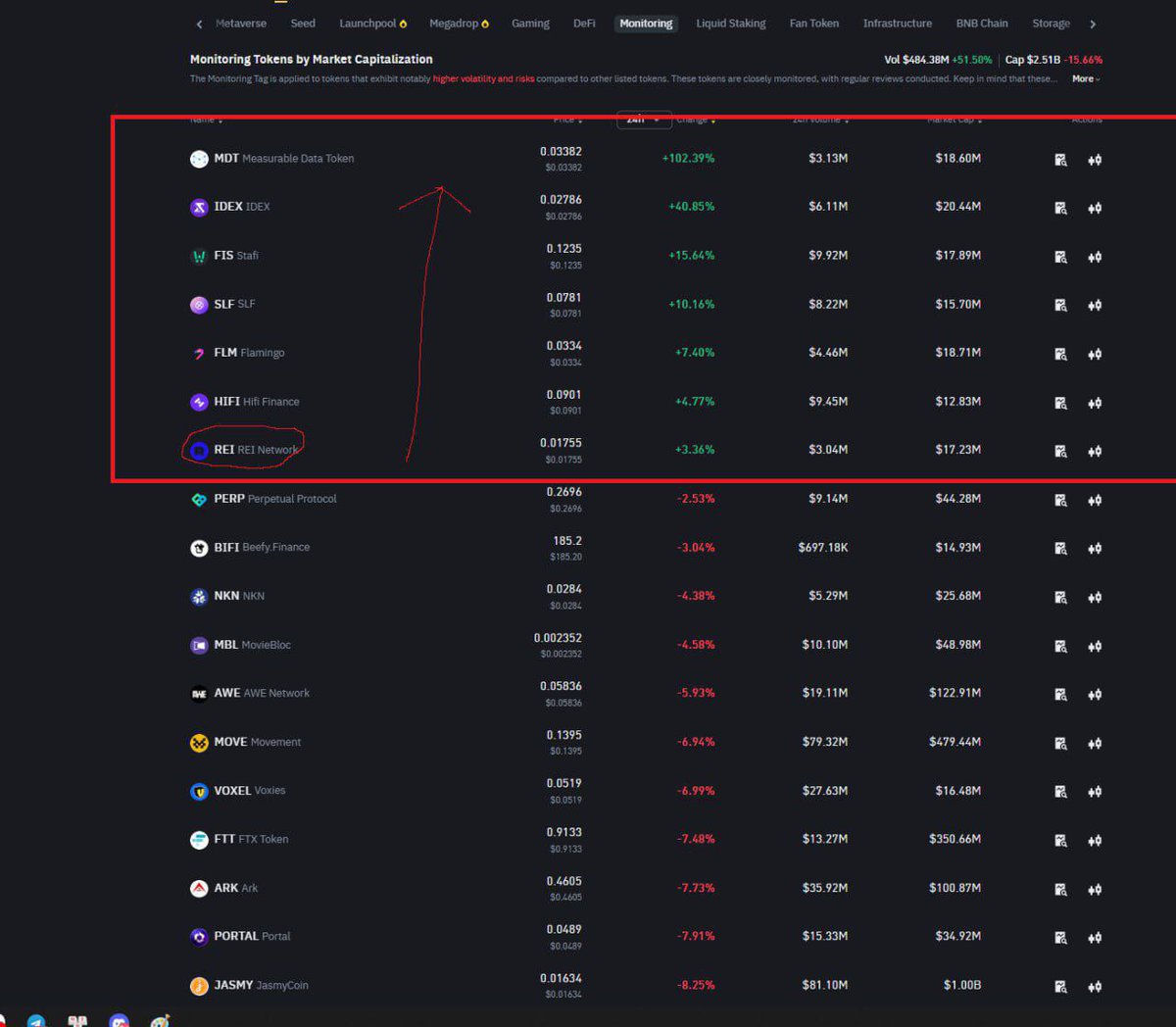Click the $81.10M volume value
The height and width of the screenshot is (1027, 1176).
825,985
